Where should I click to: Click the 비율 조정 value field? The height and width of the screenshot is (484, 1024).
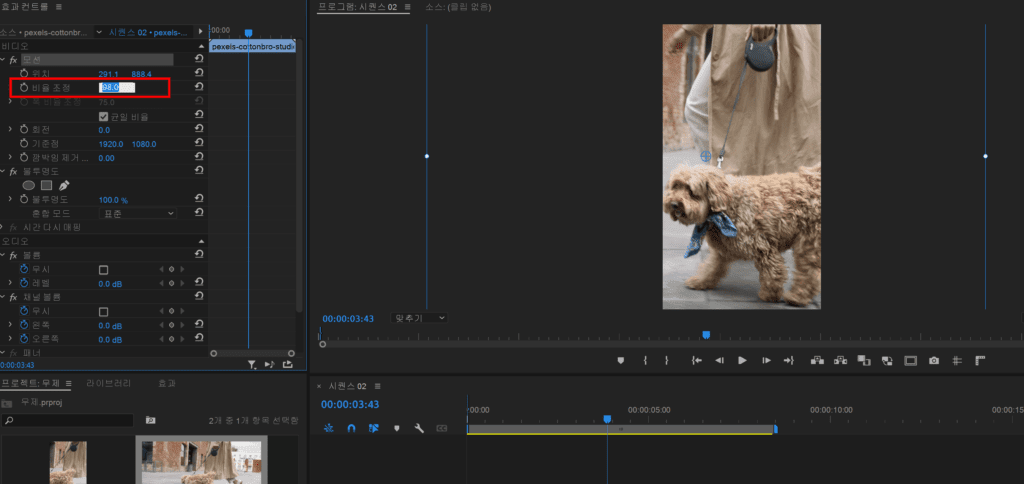click(117, 88)
